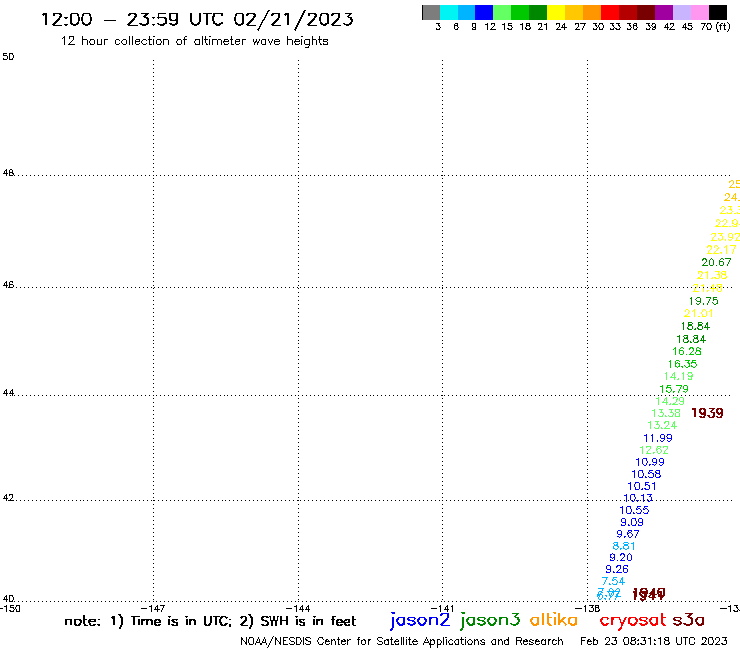This screenshot has height=650, width=740.
Task: Click the legend scale number 45
Action: click(x=687, y=26)
